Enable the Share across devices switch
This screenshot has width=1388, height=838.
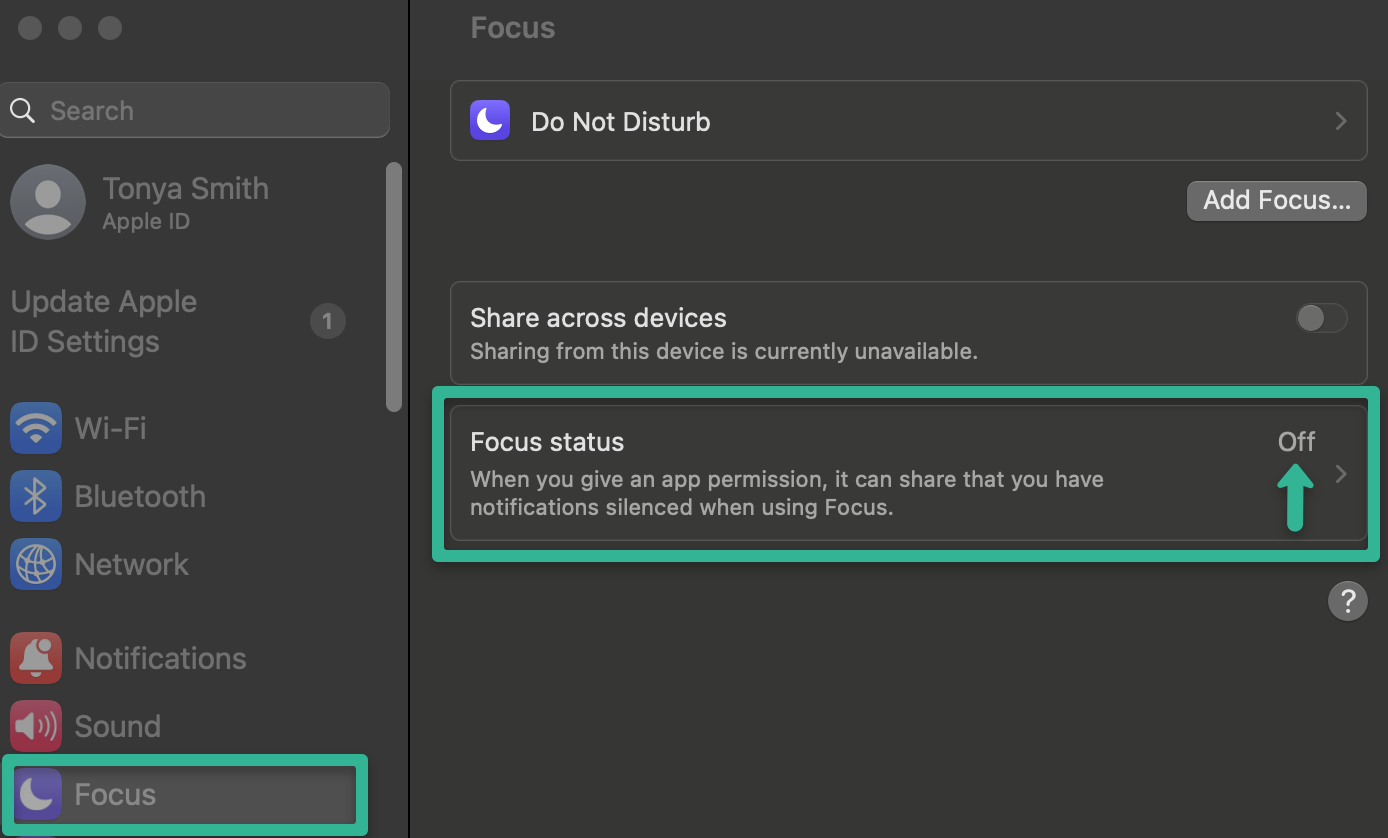pos(1321,317)
